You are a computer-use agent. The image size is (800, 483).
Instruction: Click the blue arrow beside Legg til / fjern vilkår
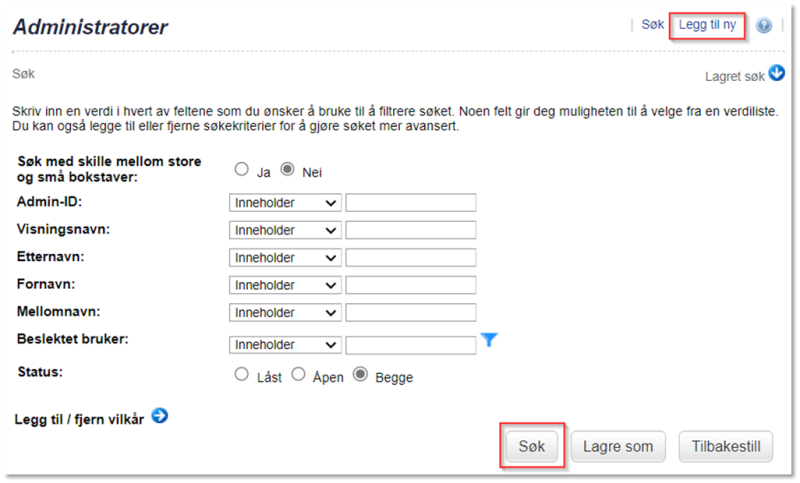(160, 416)
